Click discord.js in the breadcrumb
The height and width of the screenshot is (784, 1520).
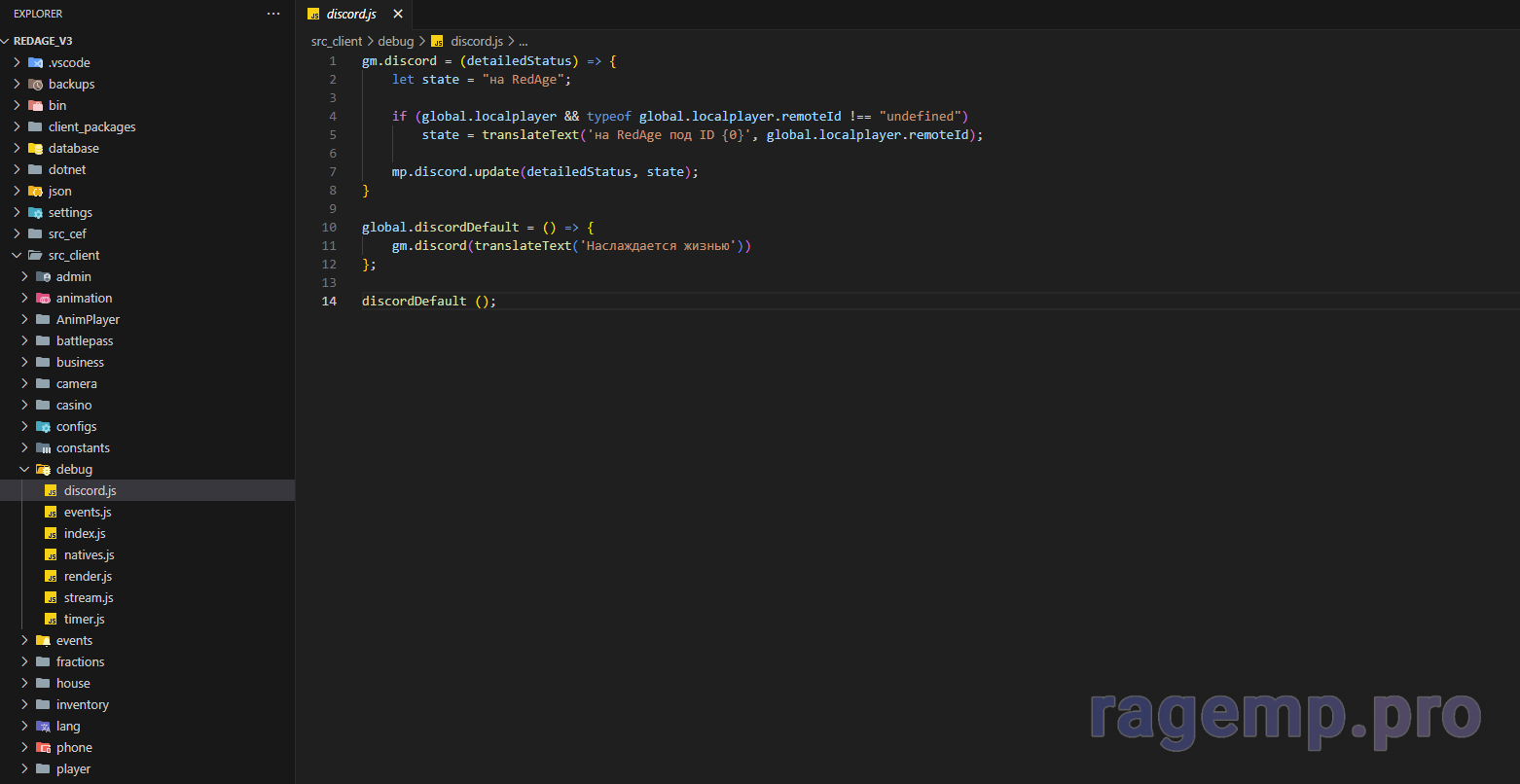click(477, 41)
